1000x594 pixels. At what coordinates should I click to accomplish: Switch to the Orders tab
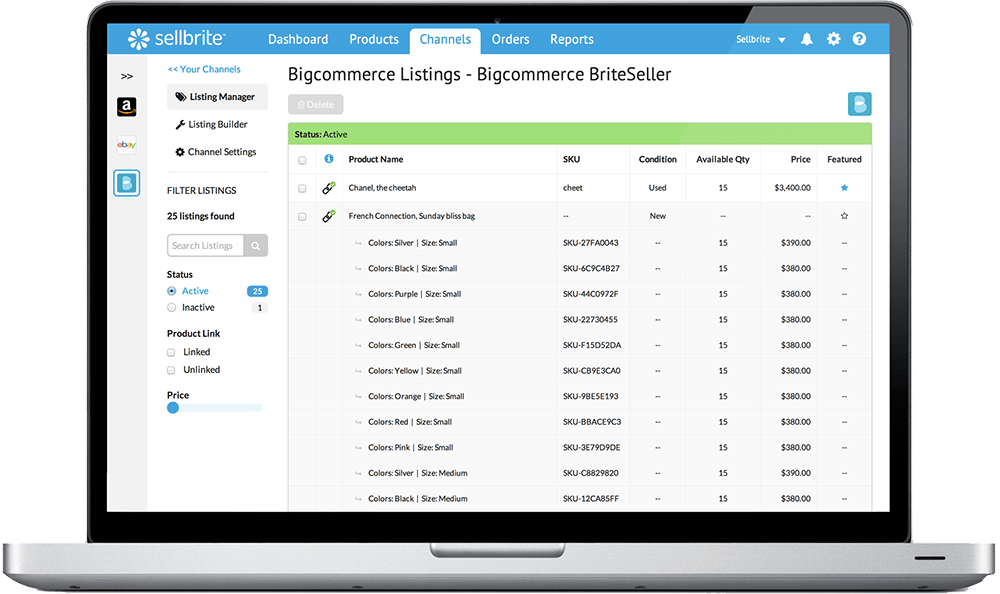(x=510, y=40)
